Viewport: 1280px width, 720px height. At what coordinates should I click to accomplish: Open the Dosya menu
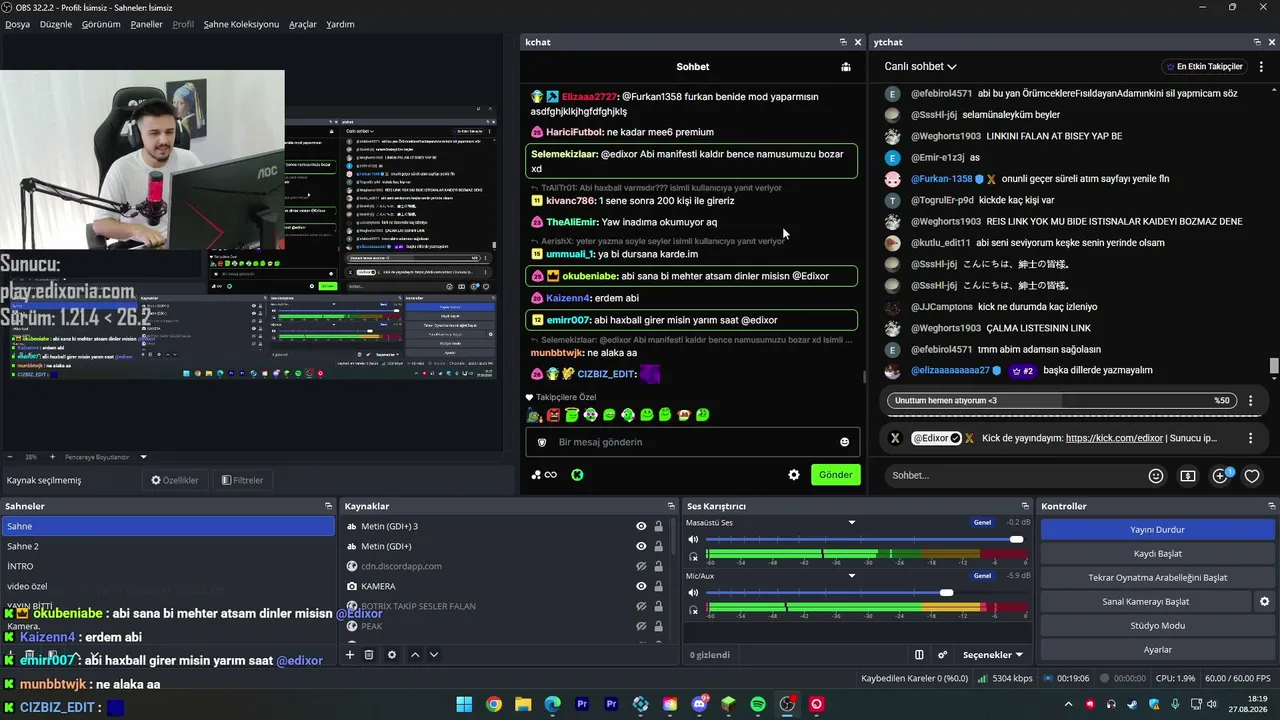(x=17, y=24)
